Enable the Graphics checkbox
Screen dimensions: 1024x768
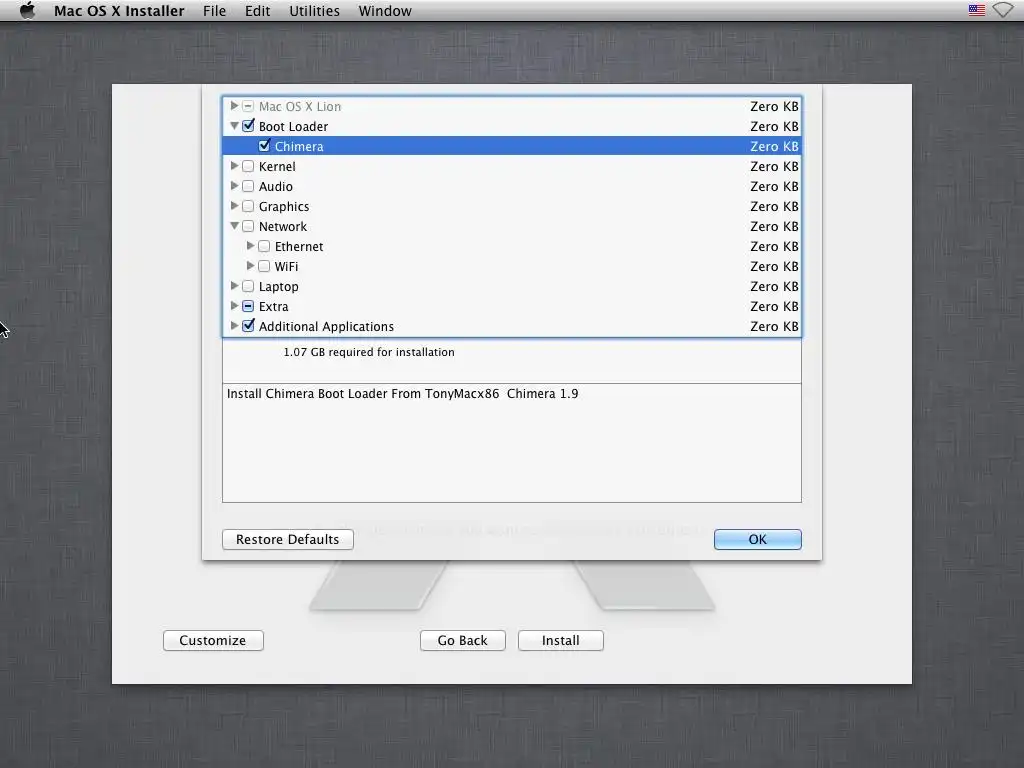coord(248,206)
